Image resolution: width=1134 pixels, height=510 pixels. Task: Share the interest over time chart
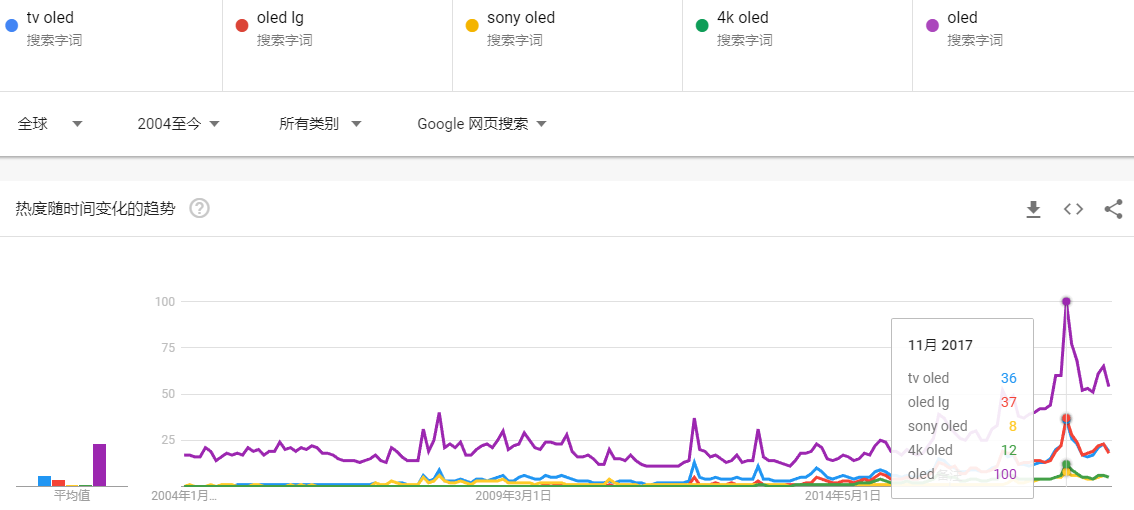pyautogui.click(x=1113, y=209)
